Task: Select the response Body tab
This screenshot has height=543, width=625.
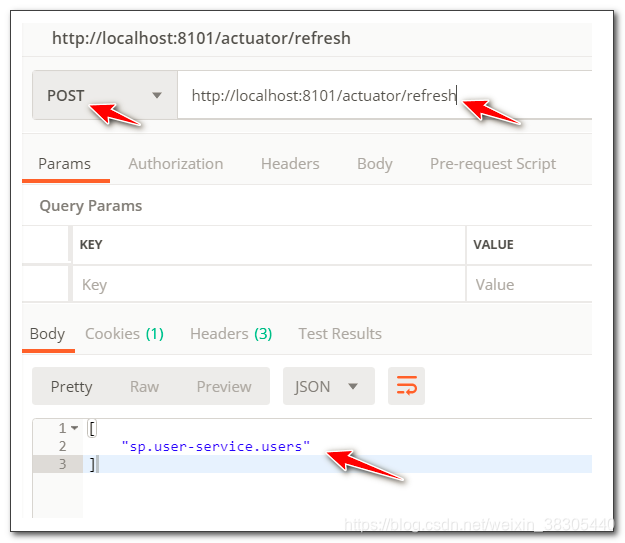Action: [47, 334]
